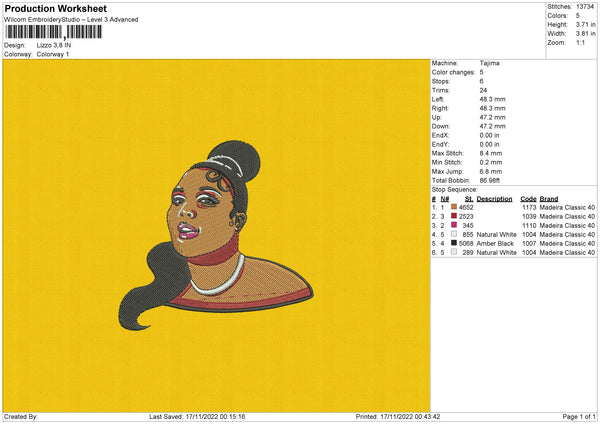Click the Machine value 'Tajima'
The image size is (600, 424).
pos(489,63)
